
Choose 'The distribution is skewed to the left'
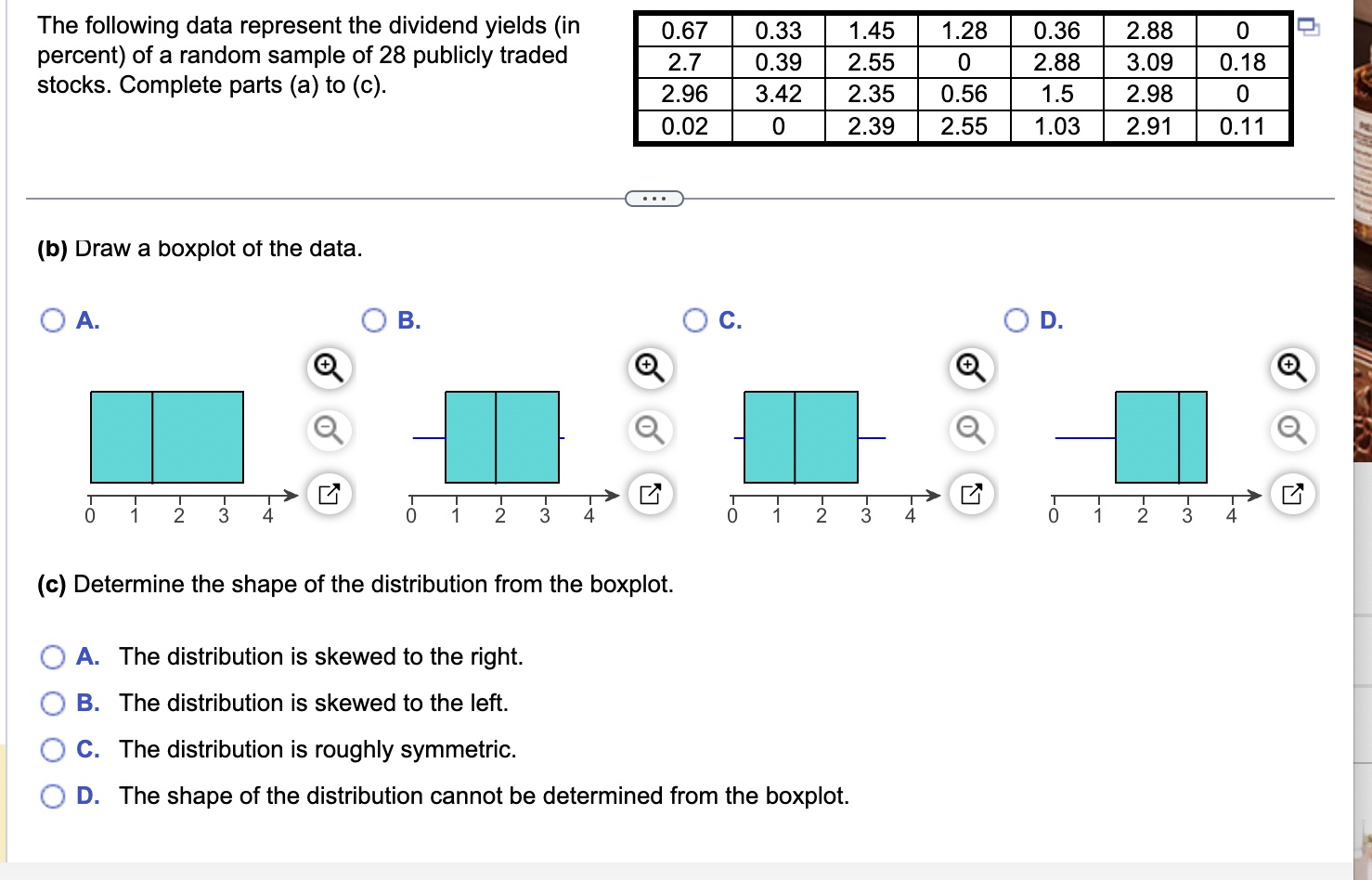53,703
